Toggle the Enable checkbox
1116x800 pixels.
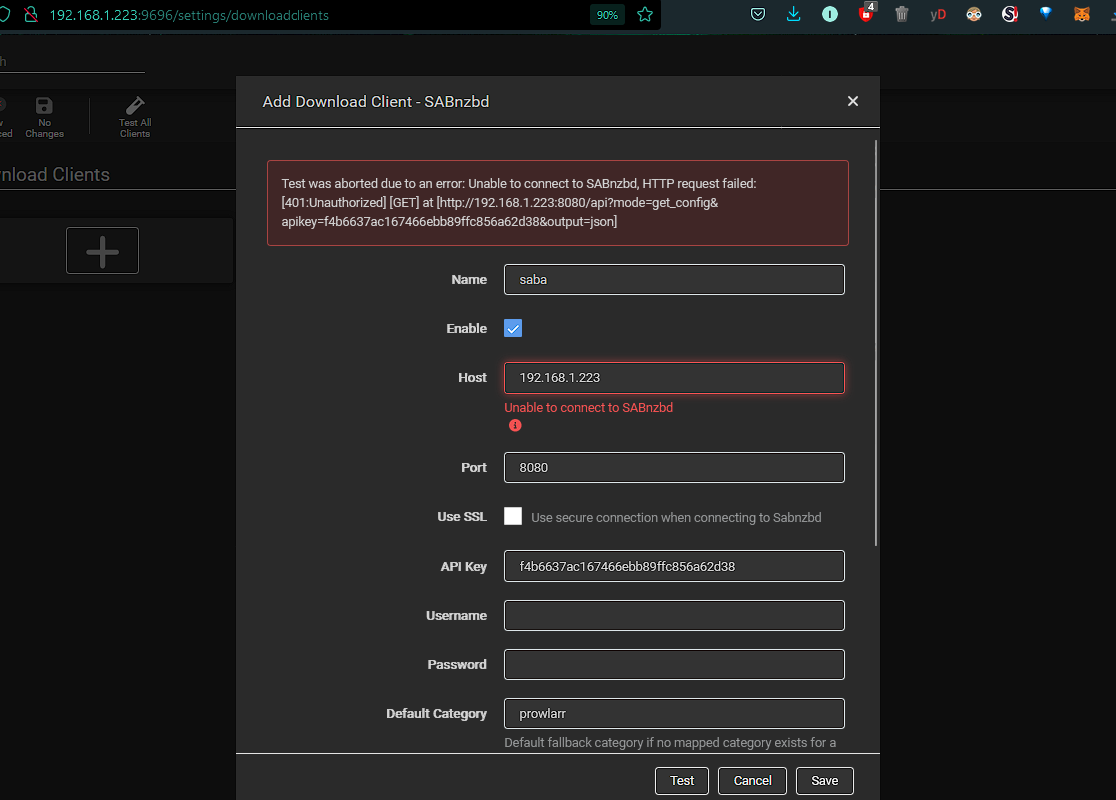point(512,328)
